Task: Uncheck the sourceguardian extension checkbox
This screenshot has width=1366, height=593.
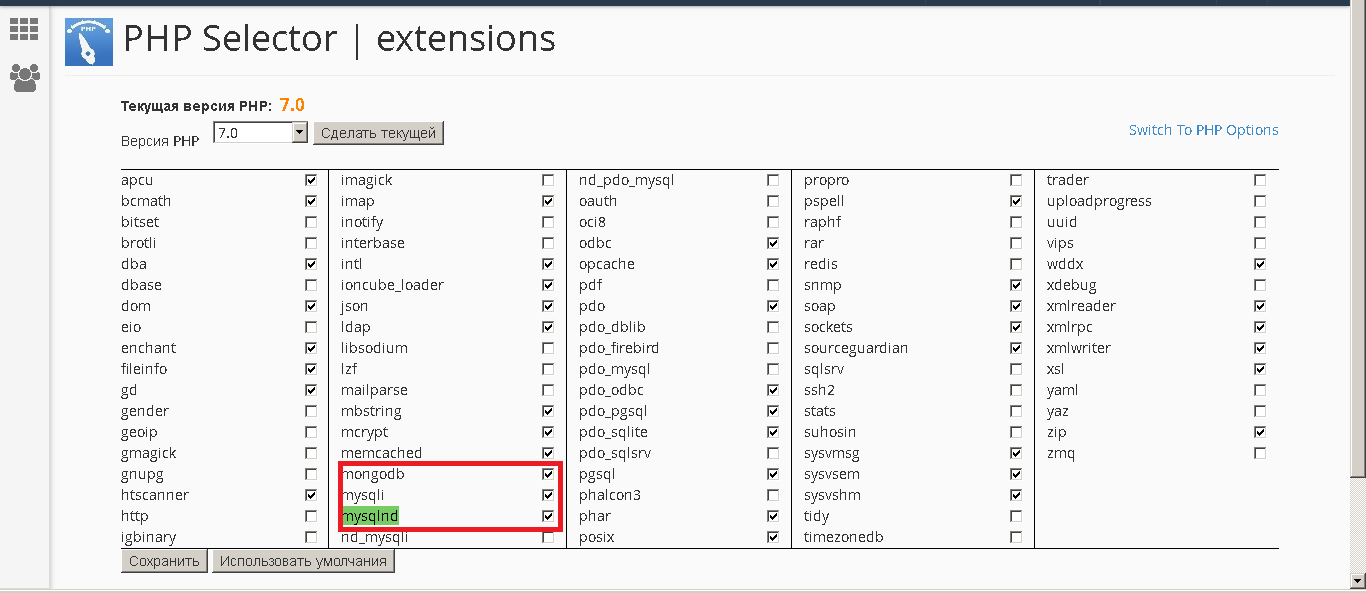Action: [1016, 348]
